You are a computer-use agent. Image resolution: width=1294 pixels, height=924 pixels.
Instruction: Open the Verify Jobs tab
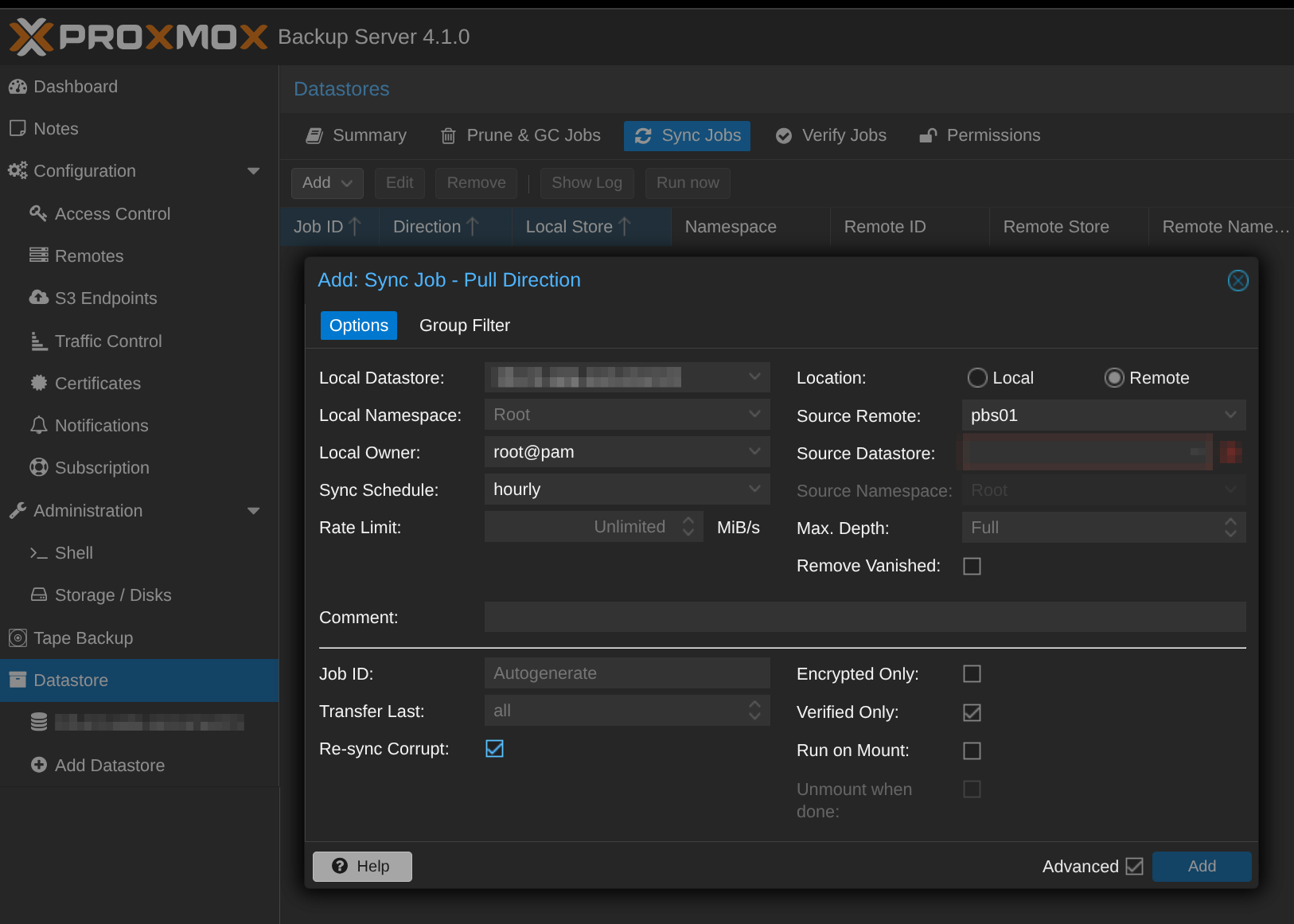tap(831, 135)
